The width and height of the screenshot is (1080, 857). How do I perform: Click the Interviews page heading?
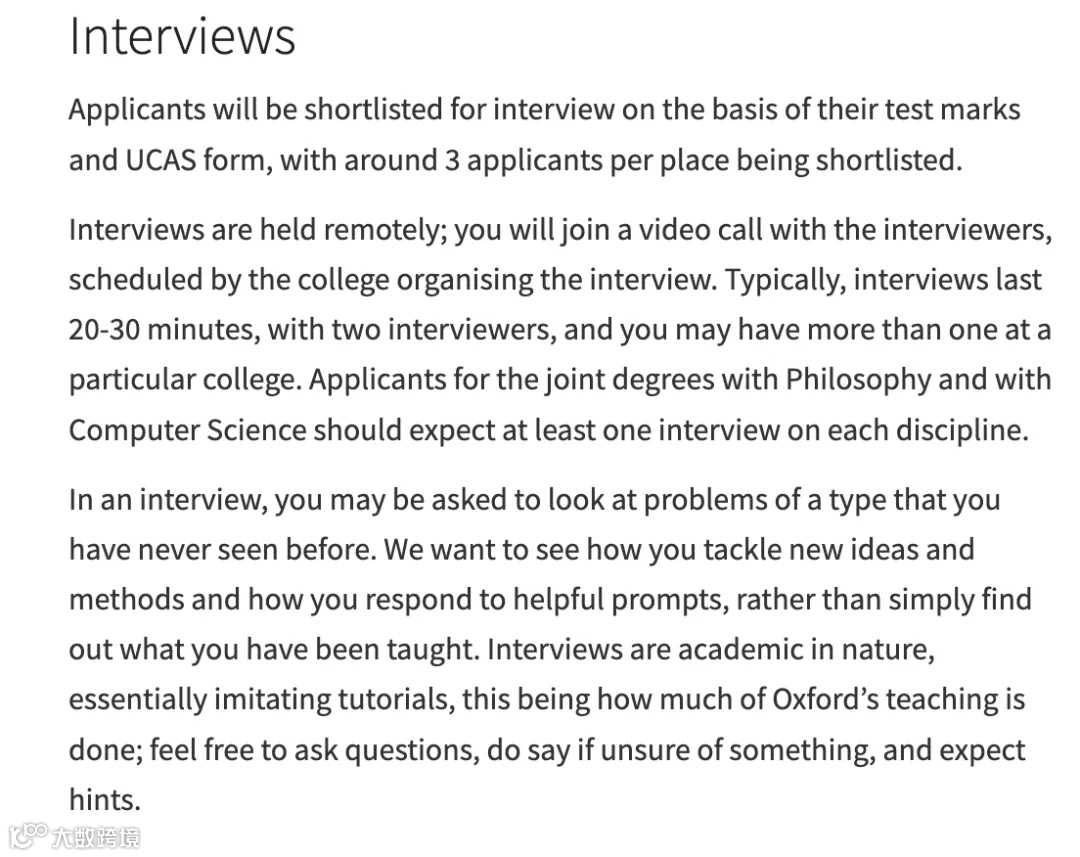182,37
